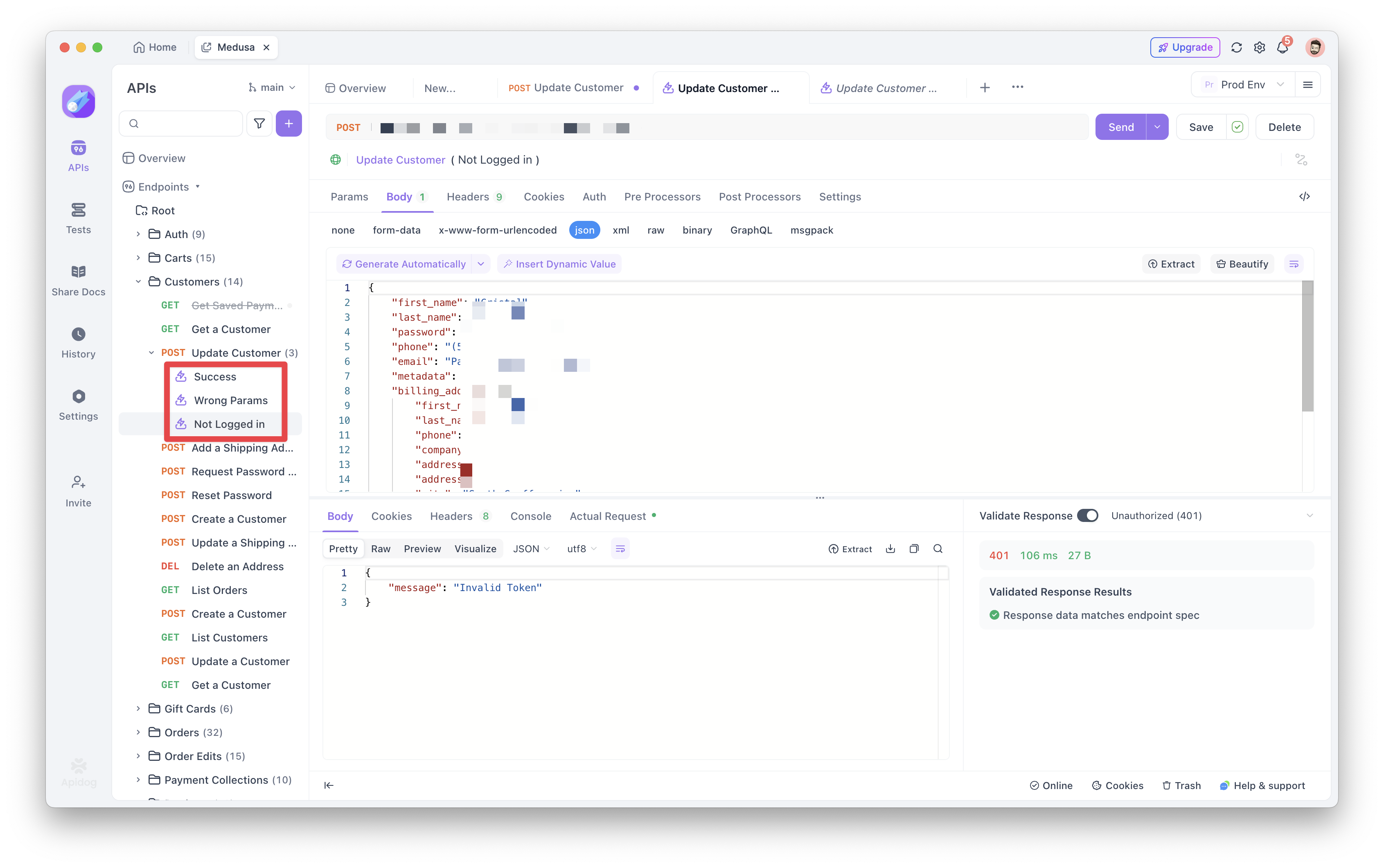Toggle the Validate Response switch
The image size is (1384, 868).
(1087, 515)
